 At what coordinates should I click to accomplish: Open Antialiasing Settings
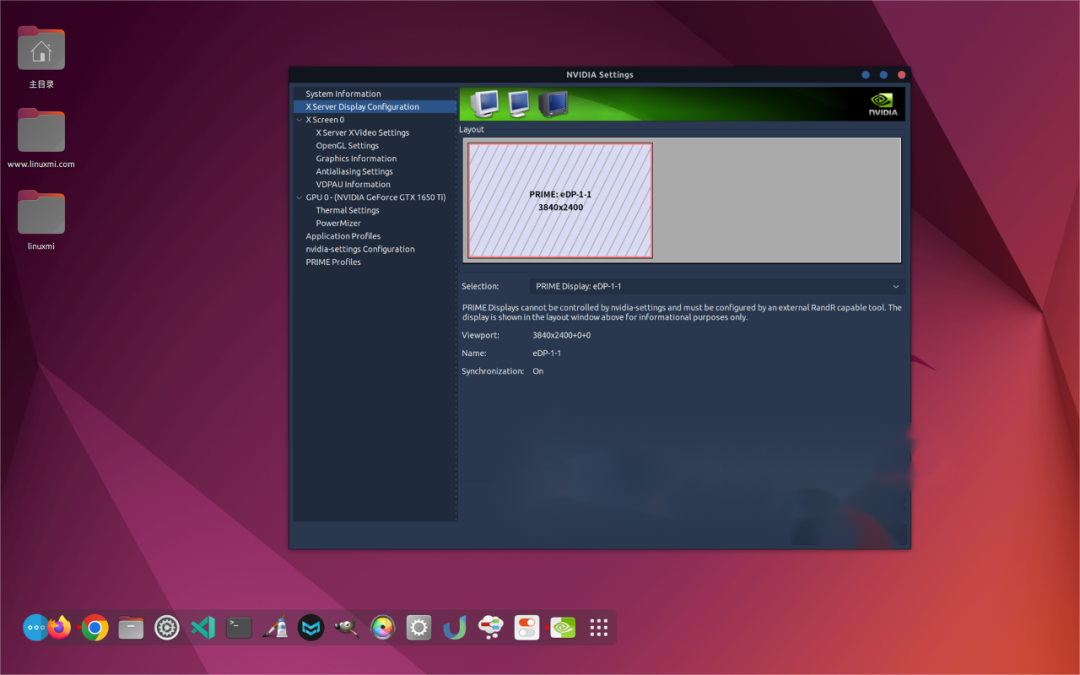point(354,172)
